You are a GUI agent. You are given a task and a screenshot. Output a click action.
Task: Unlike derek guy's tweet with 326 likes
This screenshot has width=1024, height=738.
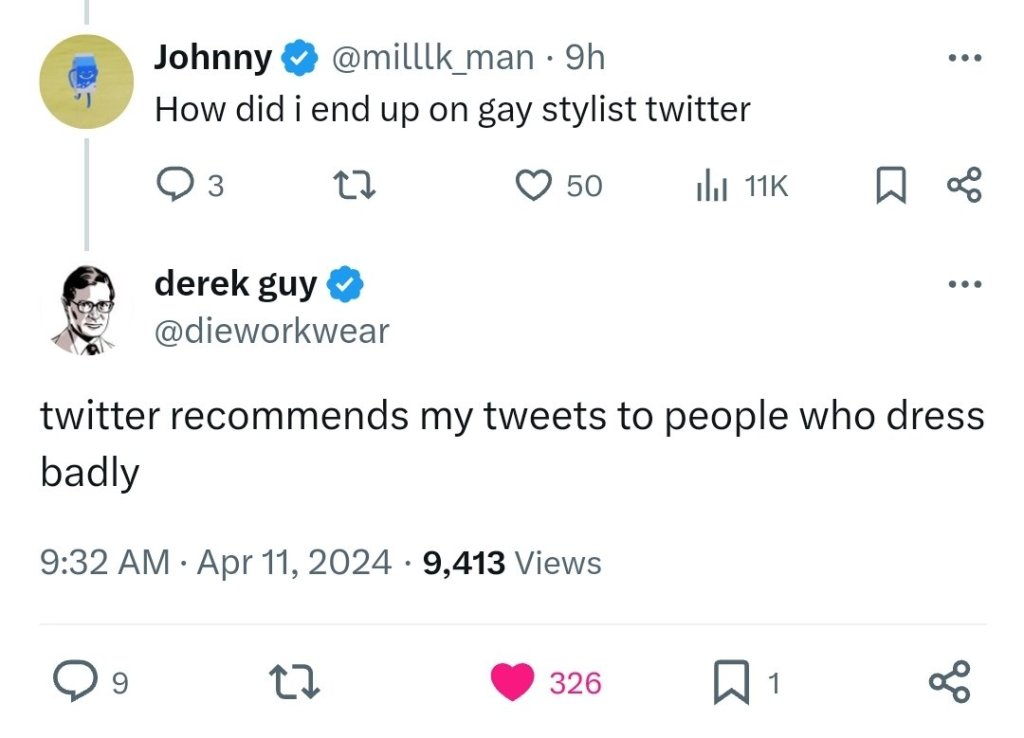(512, 683)
